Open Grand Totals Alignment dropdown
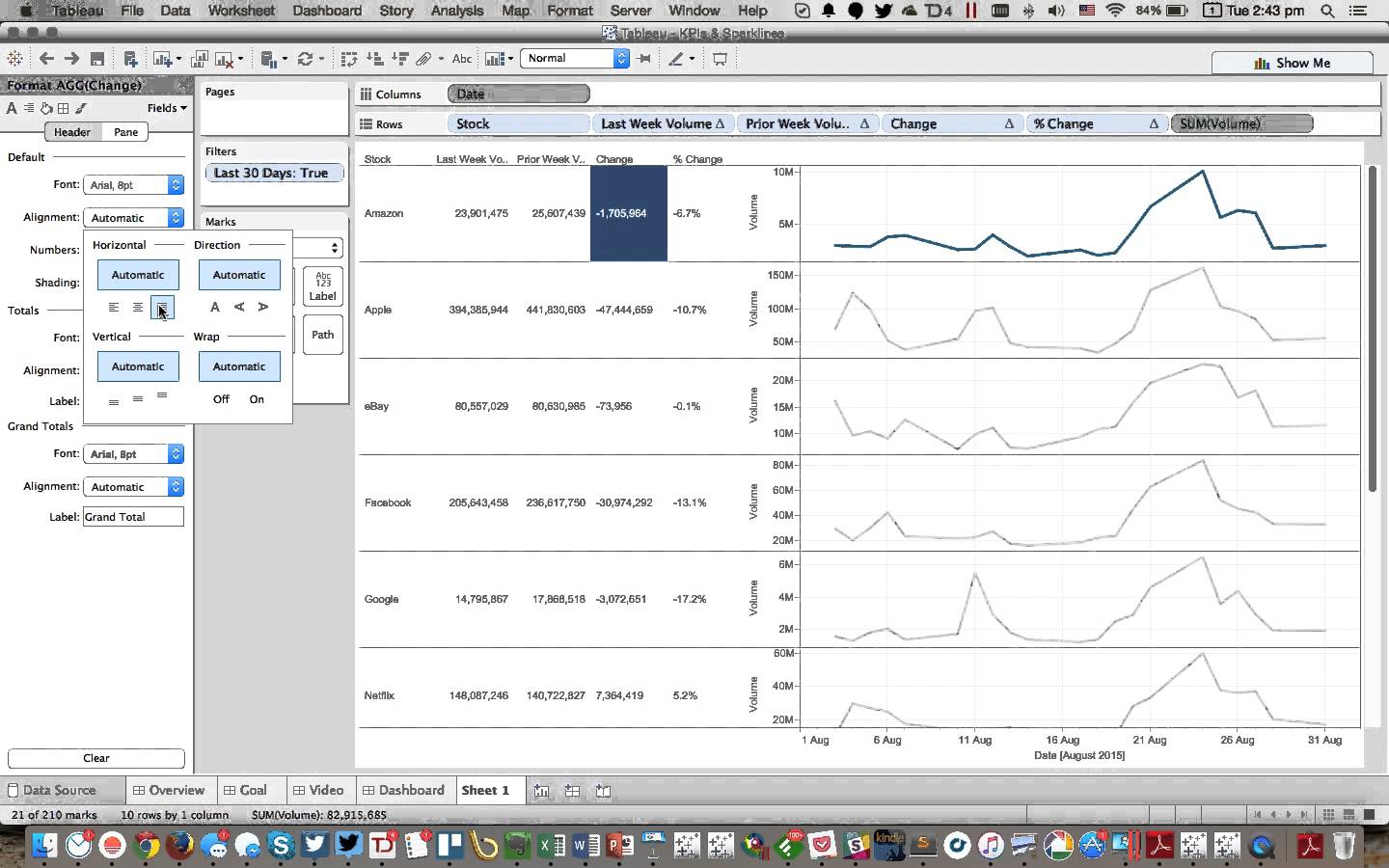 point(133,487)
